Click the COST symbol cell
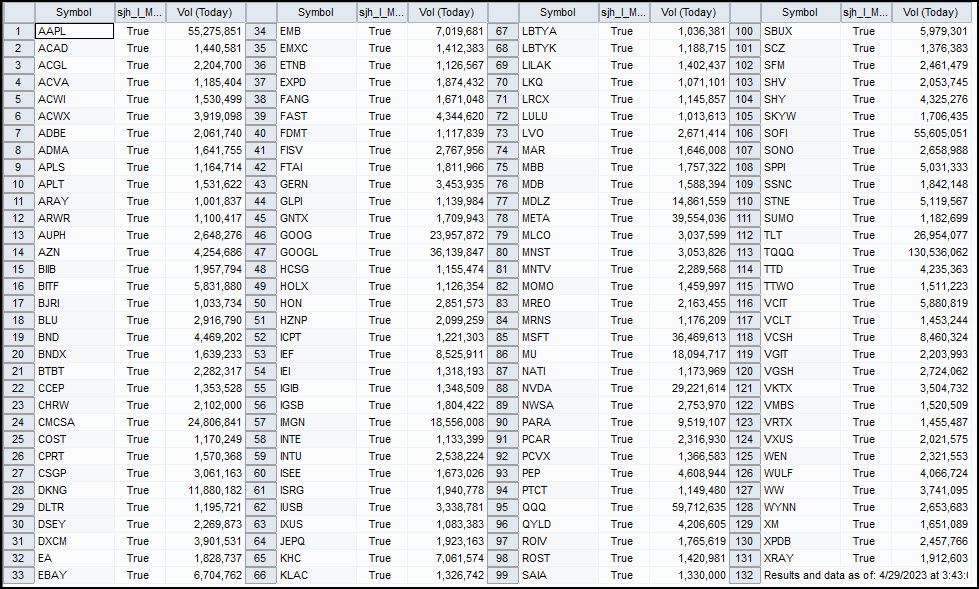Image resolution: width=979 pixels, height=589 pixels. [74, 439]
